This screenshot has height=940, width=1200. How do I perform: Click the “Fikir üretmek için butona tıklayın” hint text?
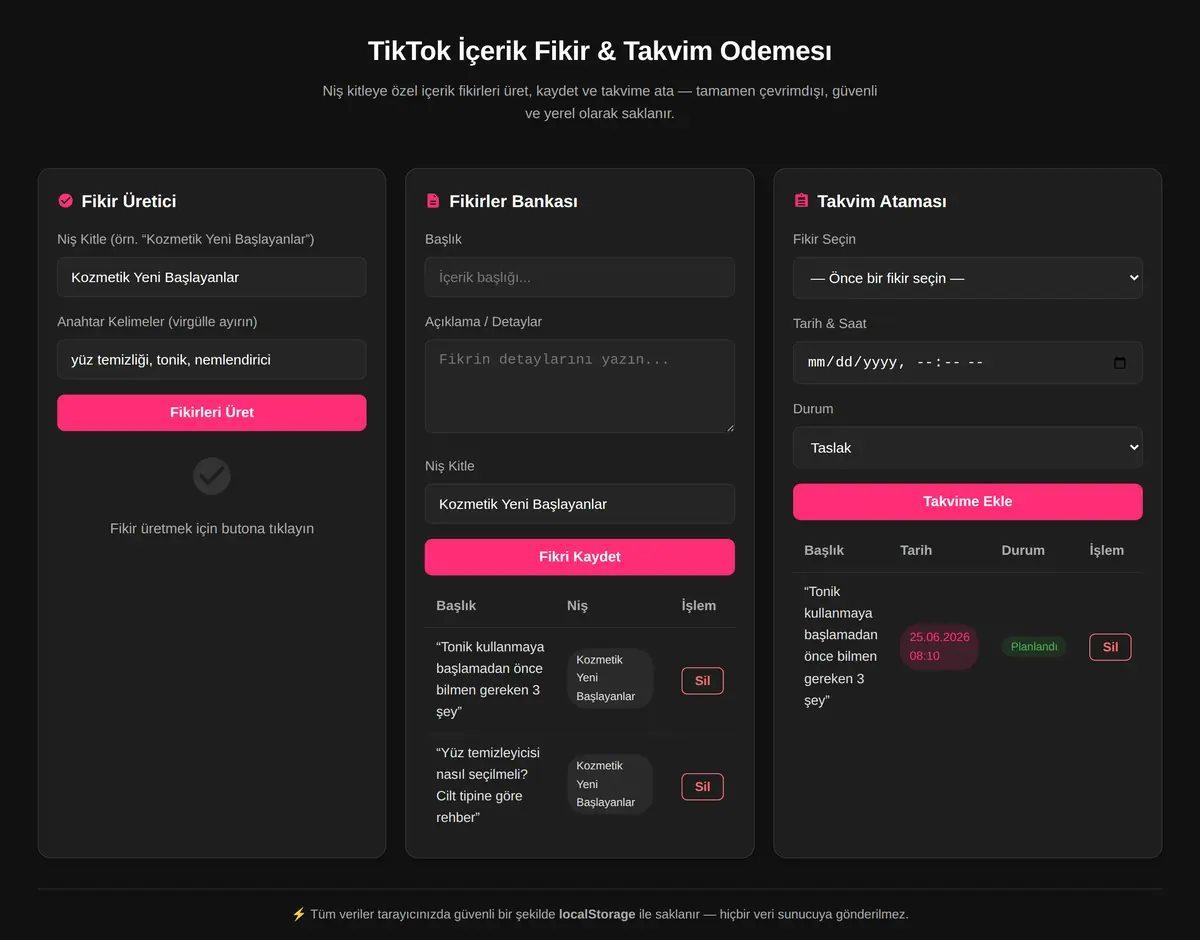pos(212,528)
